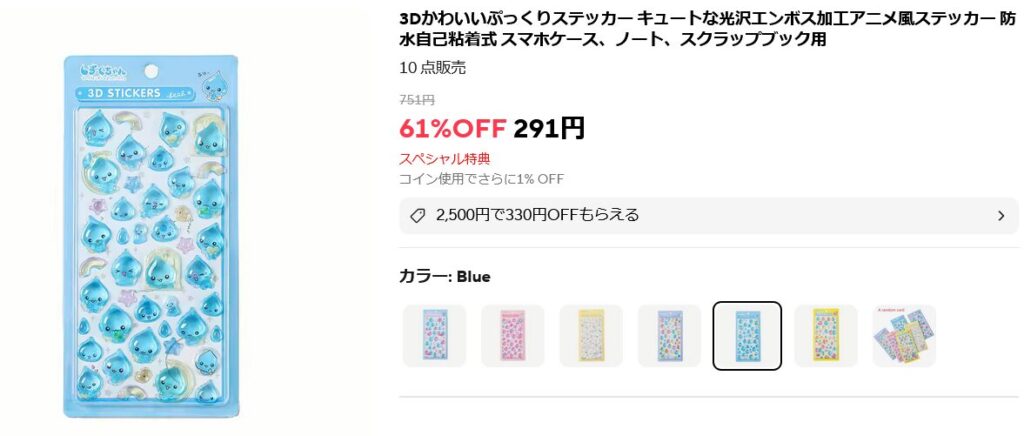Image resolution: width=1024 pixels, height=436 pixels.
Task: Expand the 330円OFF coupon chevron arrow
Action: pos(1001,215)
